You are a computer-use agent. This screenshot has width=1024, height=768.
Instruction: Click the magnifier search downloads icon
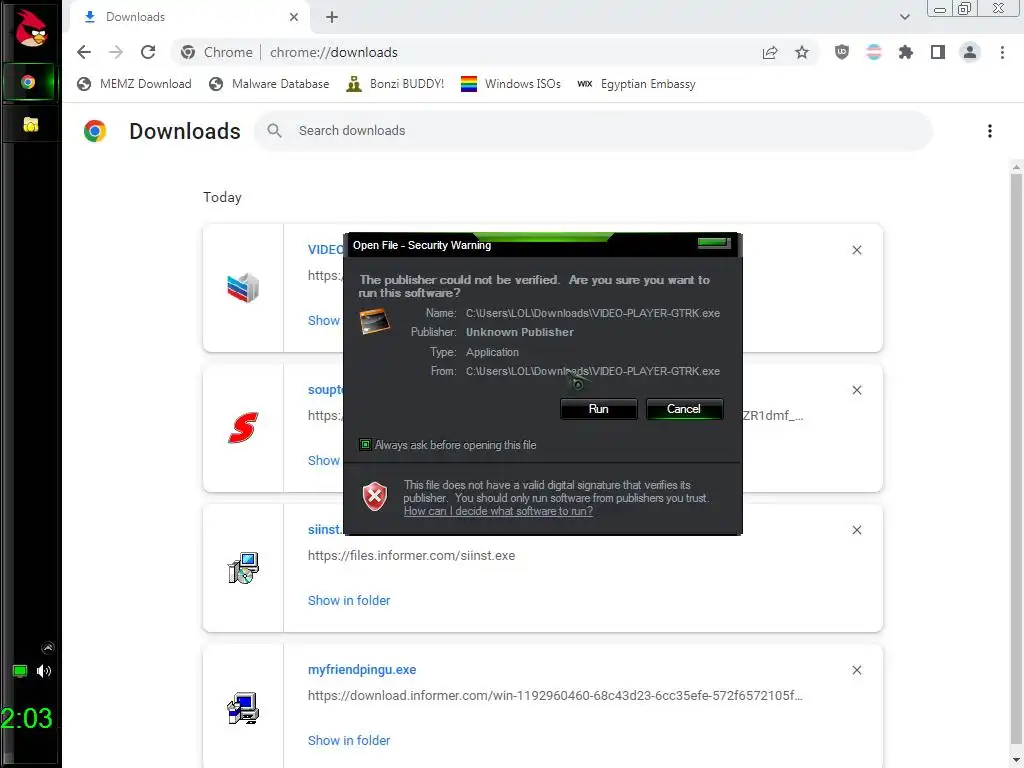(274, 131)
